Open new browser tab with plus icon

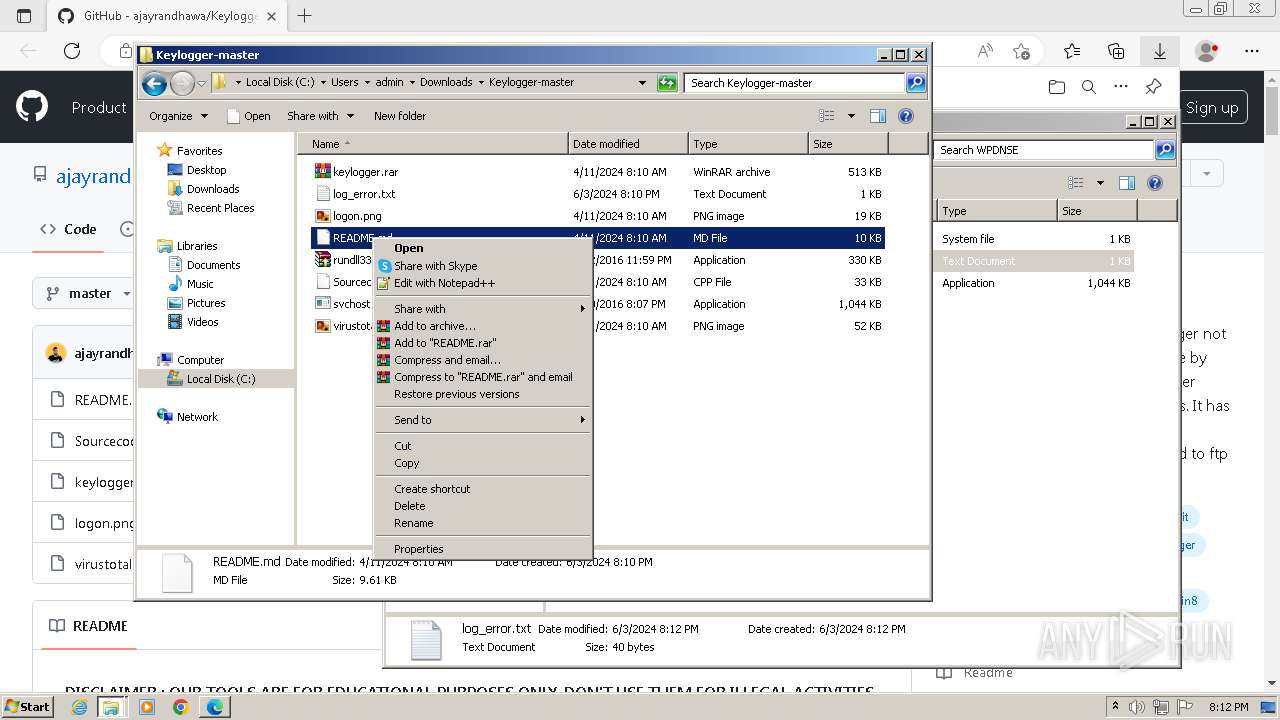click(305, 16)
